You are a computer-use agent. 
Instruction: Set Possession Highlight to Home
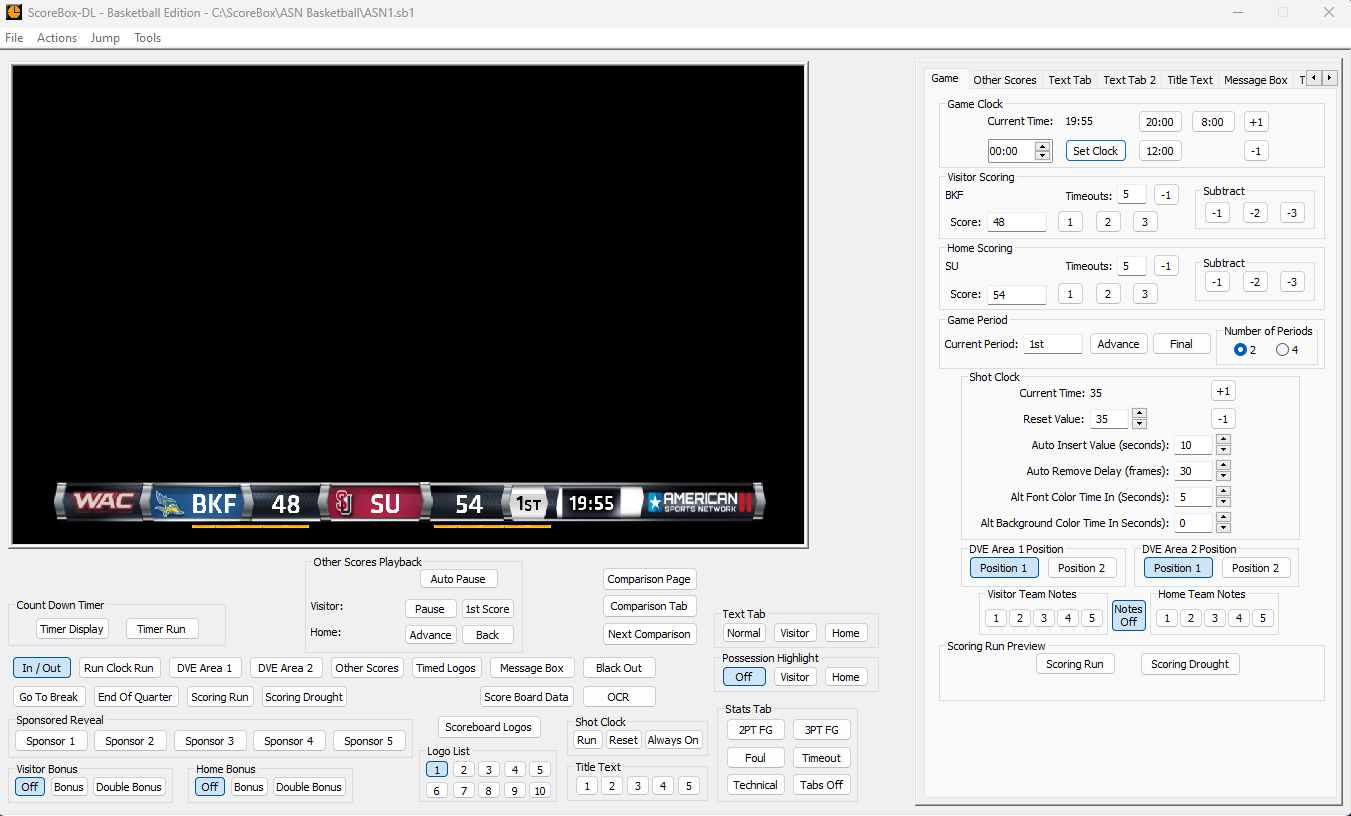point(845,676)
